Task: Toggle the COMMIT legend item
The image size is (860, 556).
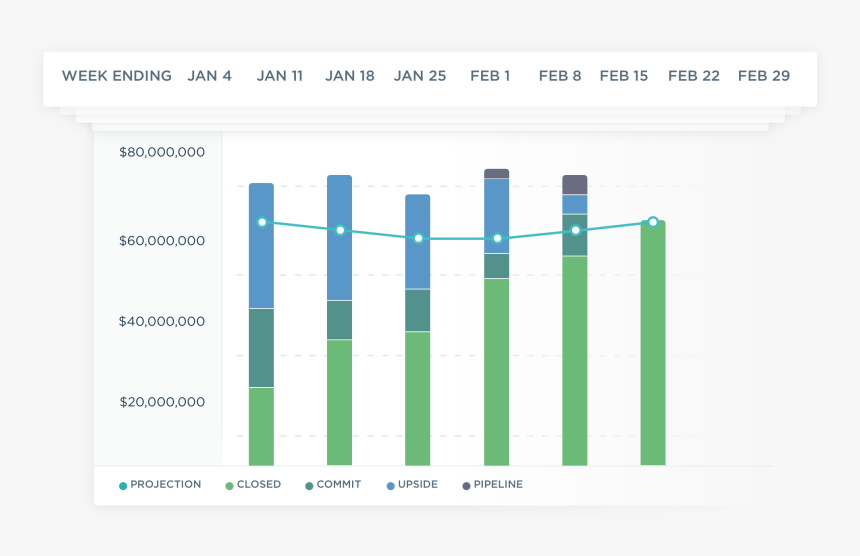Action: [333, 485]
